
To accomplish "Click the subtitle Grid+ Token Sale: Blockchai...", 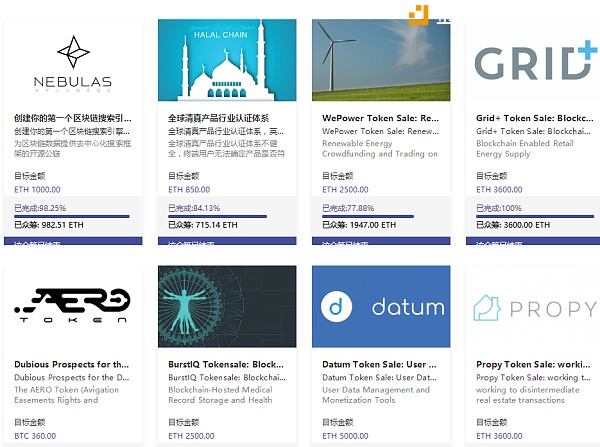I will [533, 131].
